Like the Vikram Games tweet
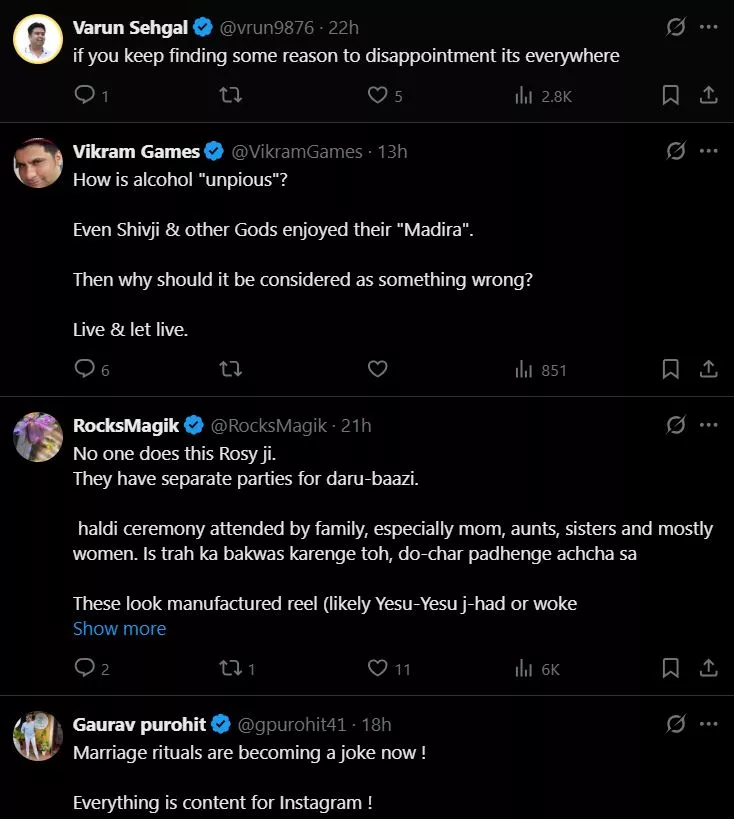The image size is (734, 819). [377, 369]
